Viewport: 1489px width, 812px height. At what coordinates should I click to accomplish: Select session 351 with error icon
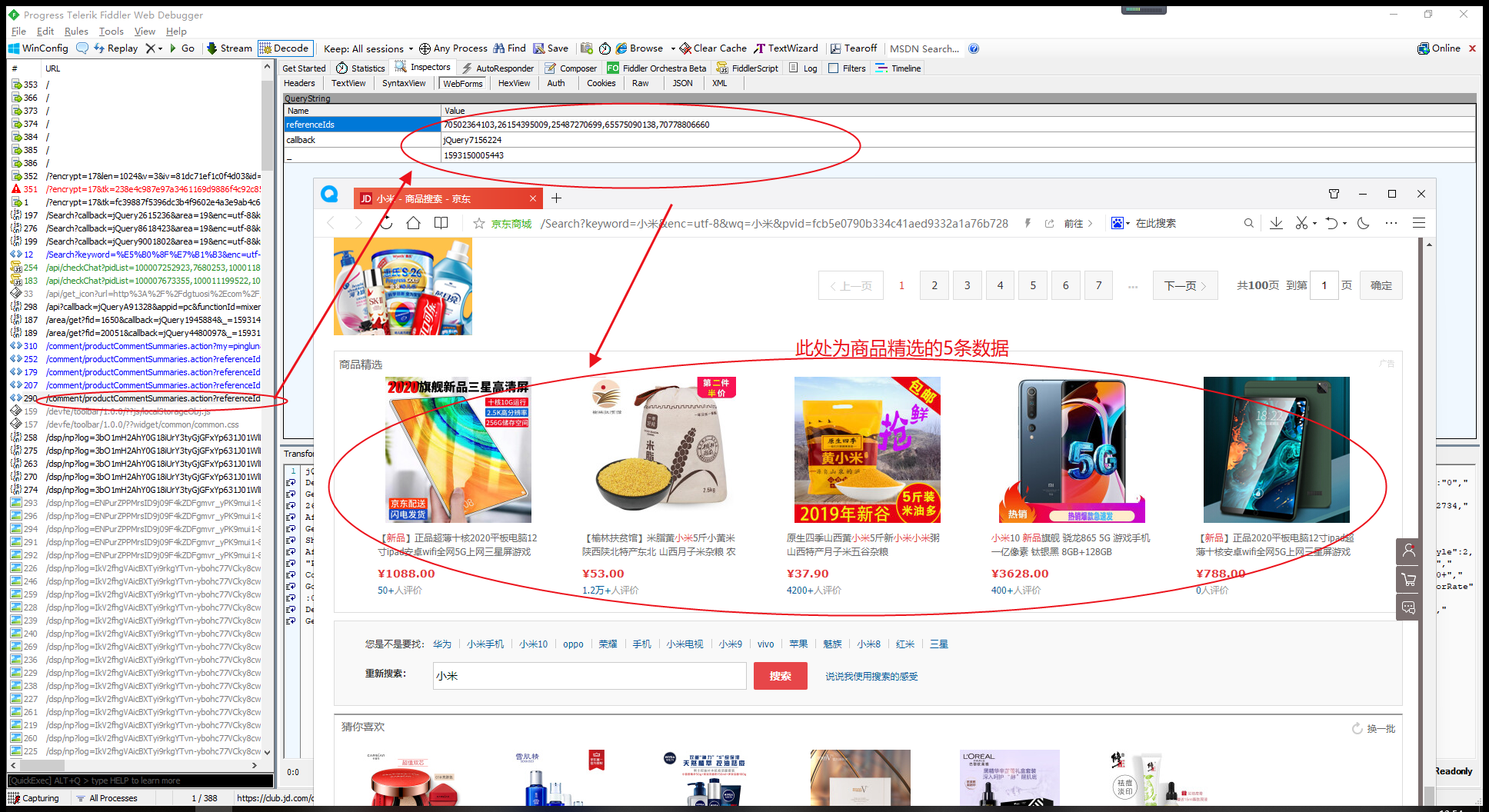(136, 189)
